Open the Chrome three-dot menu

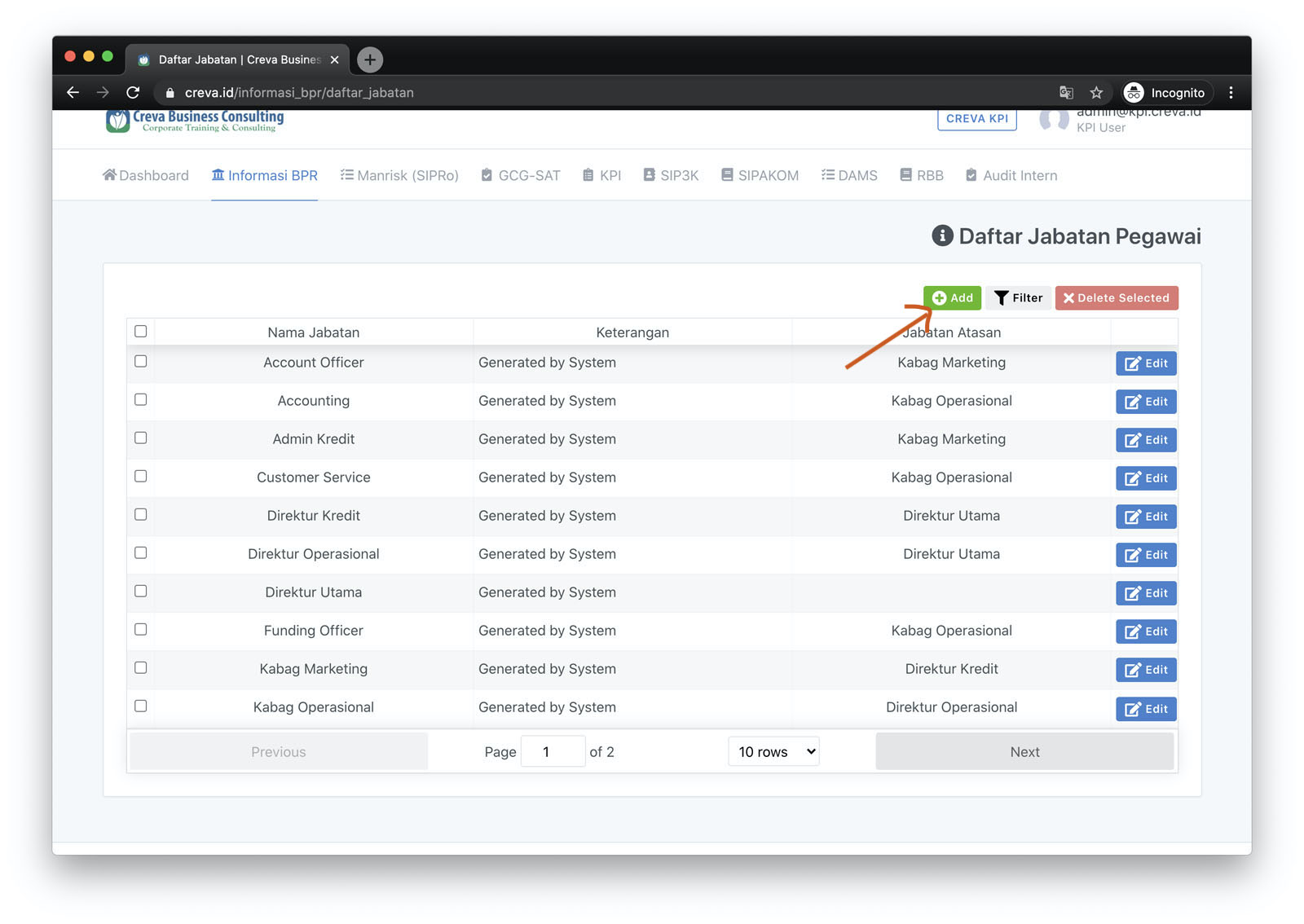point(1231,93)
